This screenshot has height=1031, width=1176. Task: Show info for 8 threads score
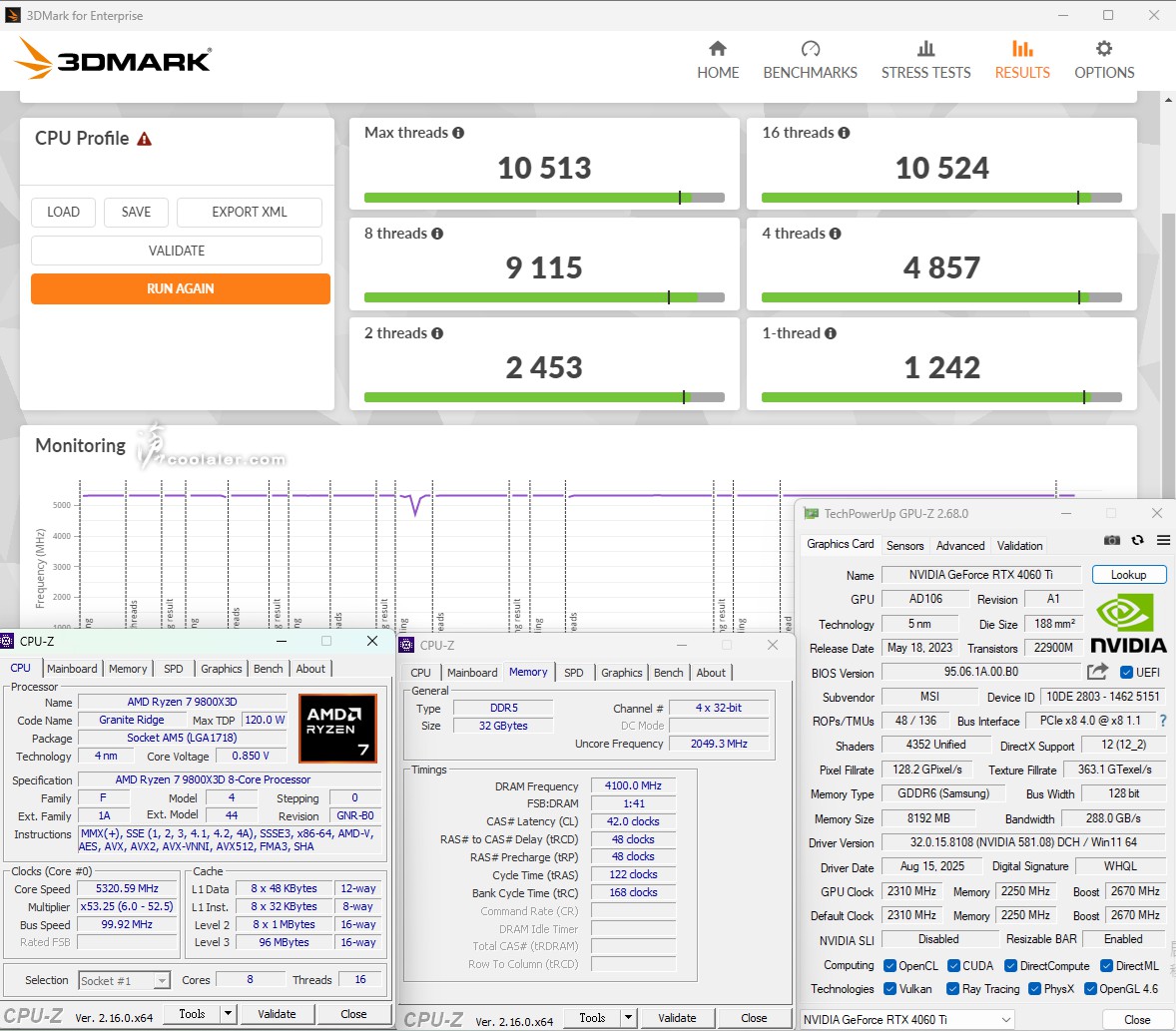(x=437, y=234)
